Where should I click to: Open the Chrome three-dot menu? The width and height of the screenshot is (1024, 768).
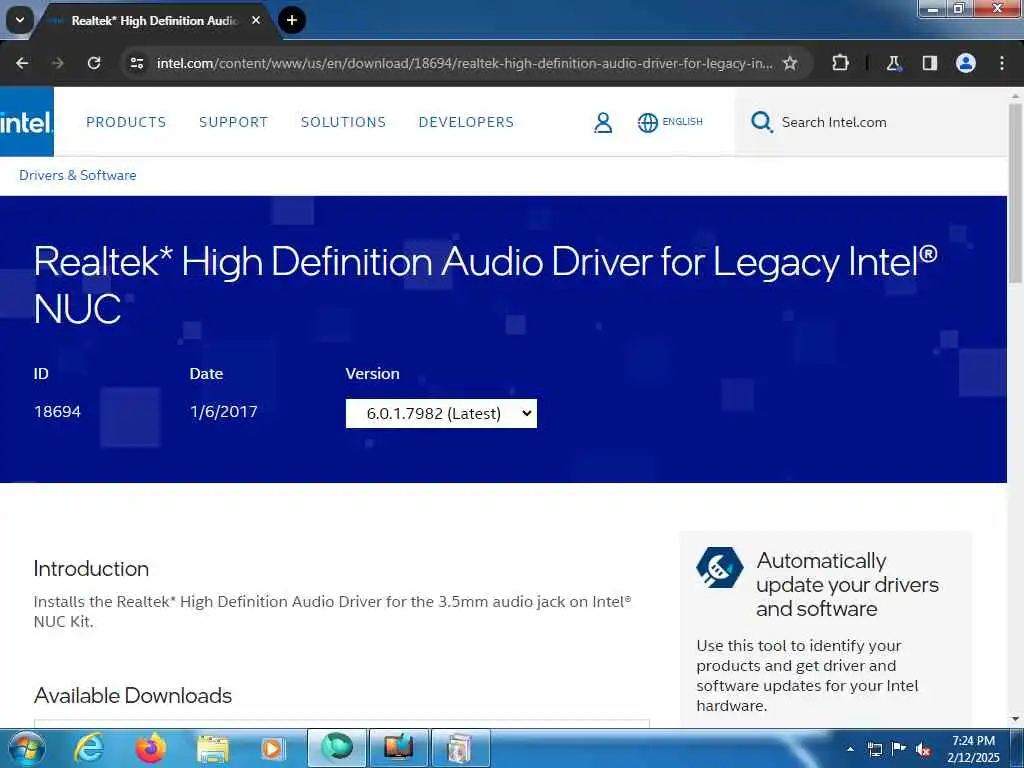point(1002,63)
